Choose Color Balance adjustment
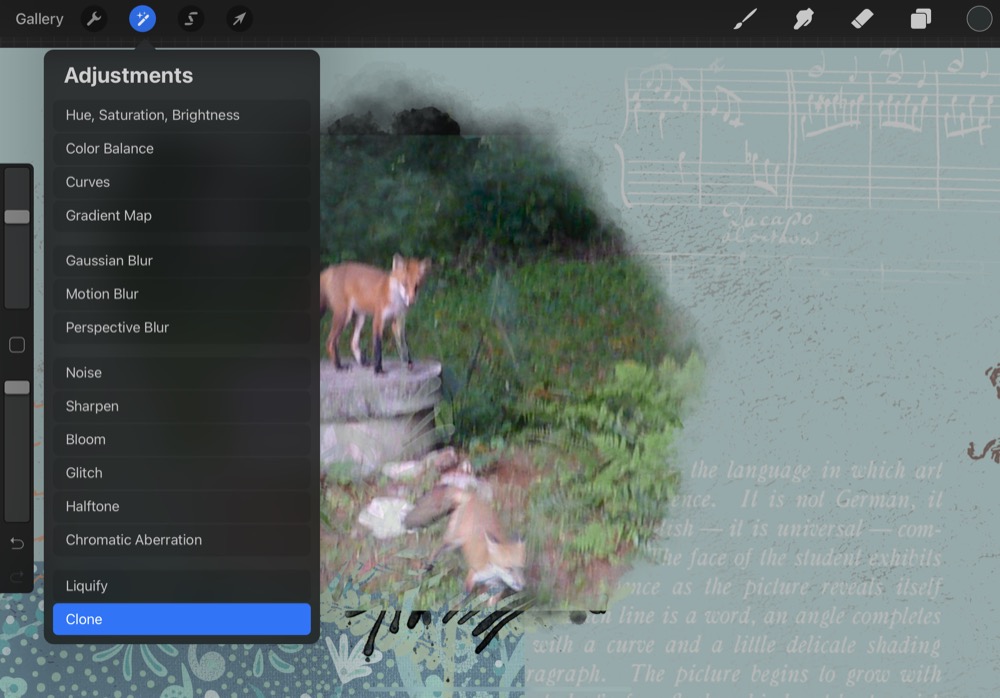The height and width of the screenshot is (698, 1000). pos(182,149)
